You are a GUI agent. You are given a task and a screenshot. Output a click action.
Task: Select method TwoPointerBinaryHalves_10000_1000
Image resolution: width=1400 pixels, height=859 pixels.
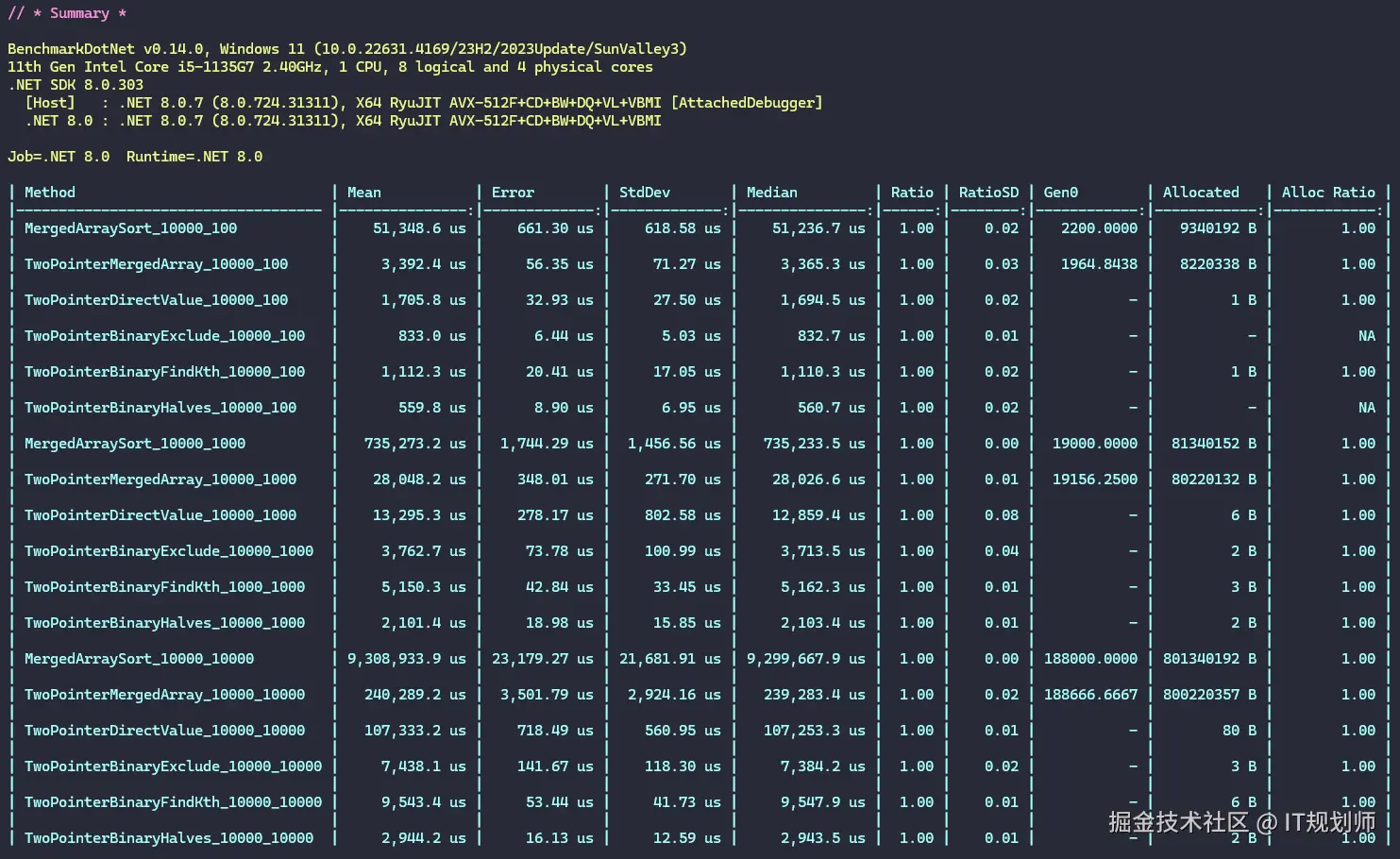(164, 623)
